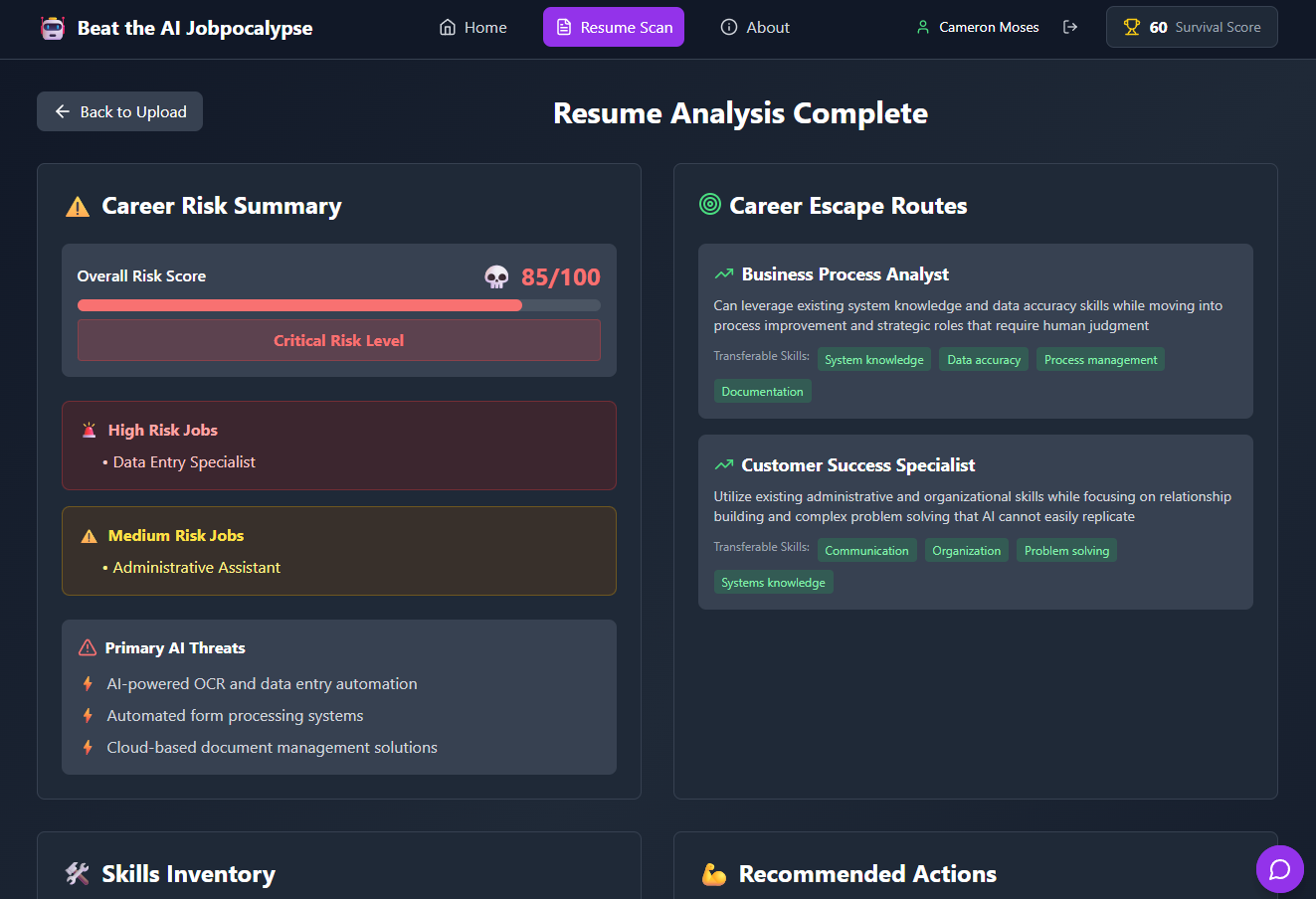Click the warning icon beside Medium Risk Jobs

[x=90, y=536]
